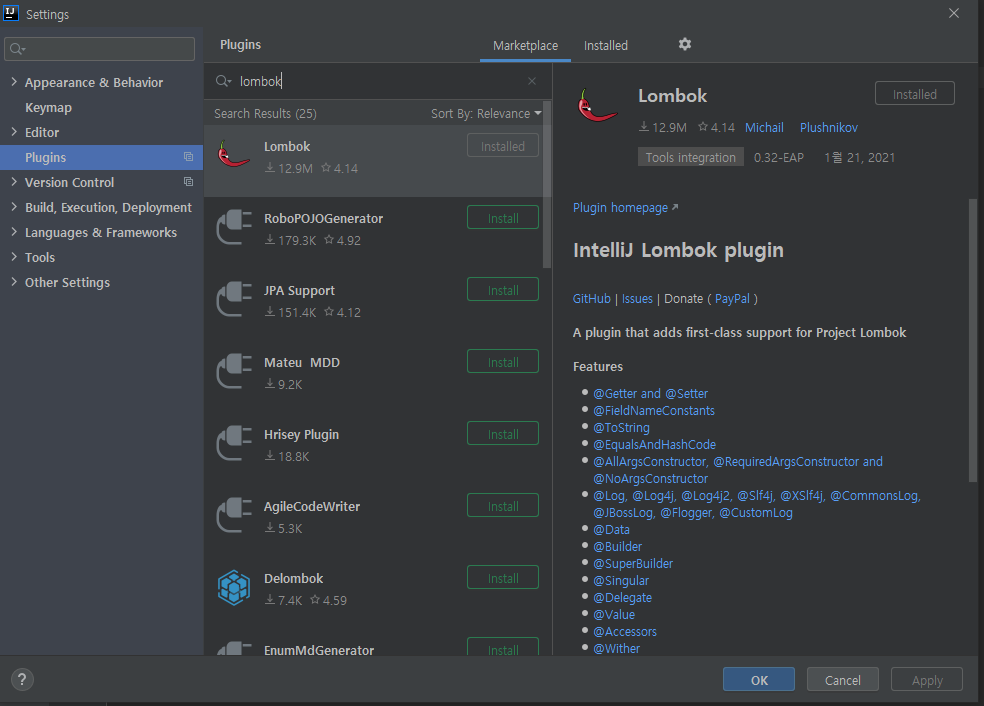This screenshot has height=706, width=984.
Task: Expand Other Settings node
Action: point(14,282)
